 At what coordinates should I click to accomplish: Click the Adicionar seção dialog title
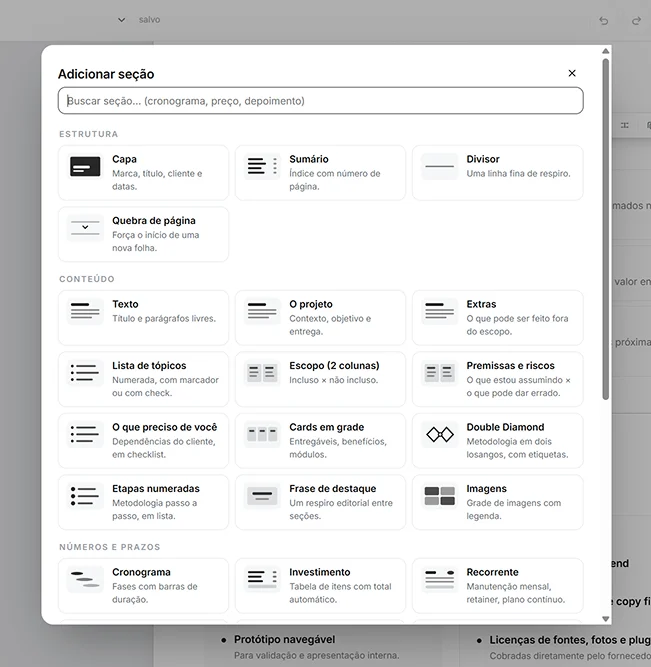[106, 74]
